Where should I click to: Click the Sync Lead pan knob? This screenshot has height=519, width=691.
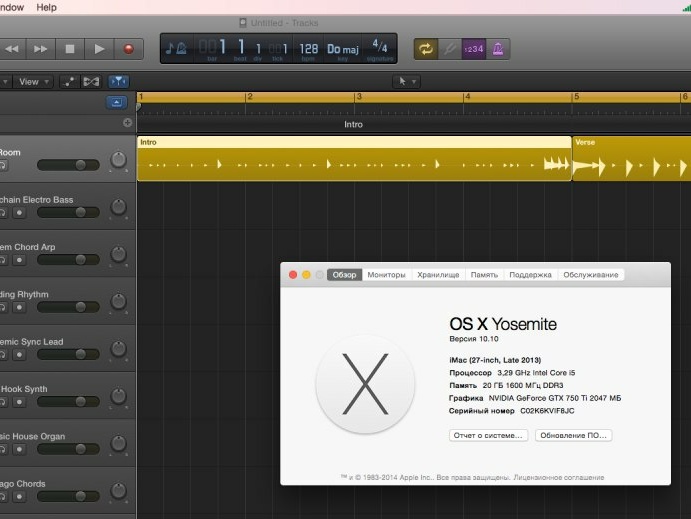click(119, 349)
